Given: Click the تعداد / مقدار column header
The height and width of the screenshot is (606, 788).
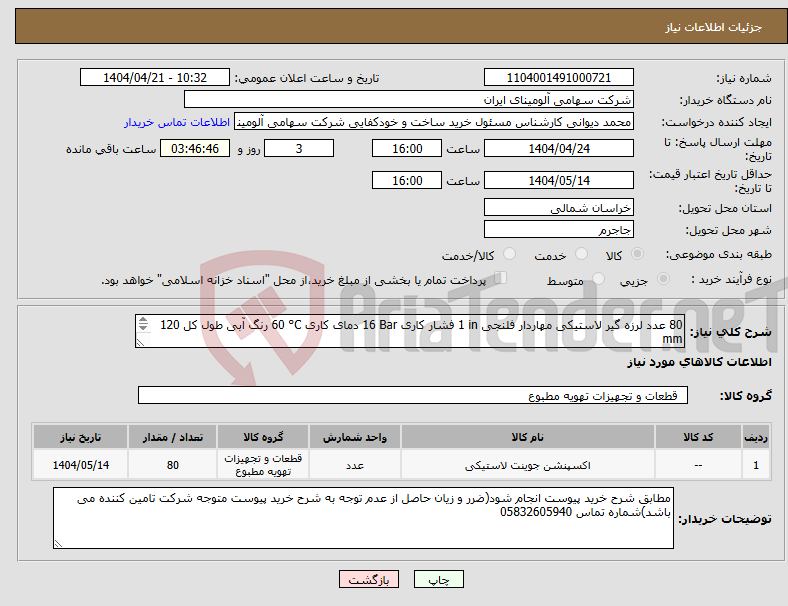Looking at the screenshot, I should 172,437.
